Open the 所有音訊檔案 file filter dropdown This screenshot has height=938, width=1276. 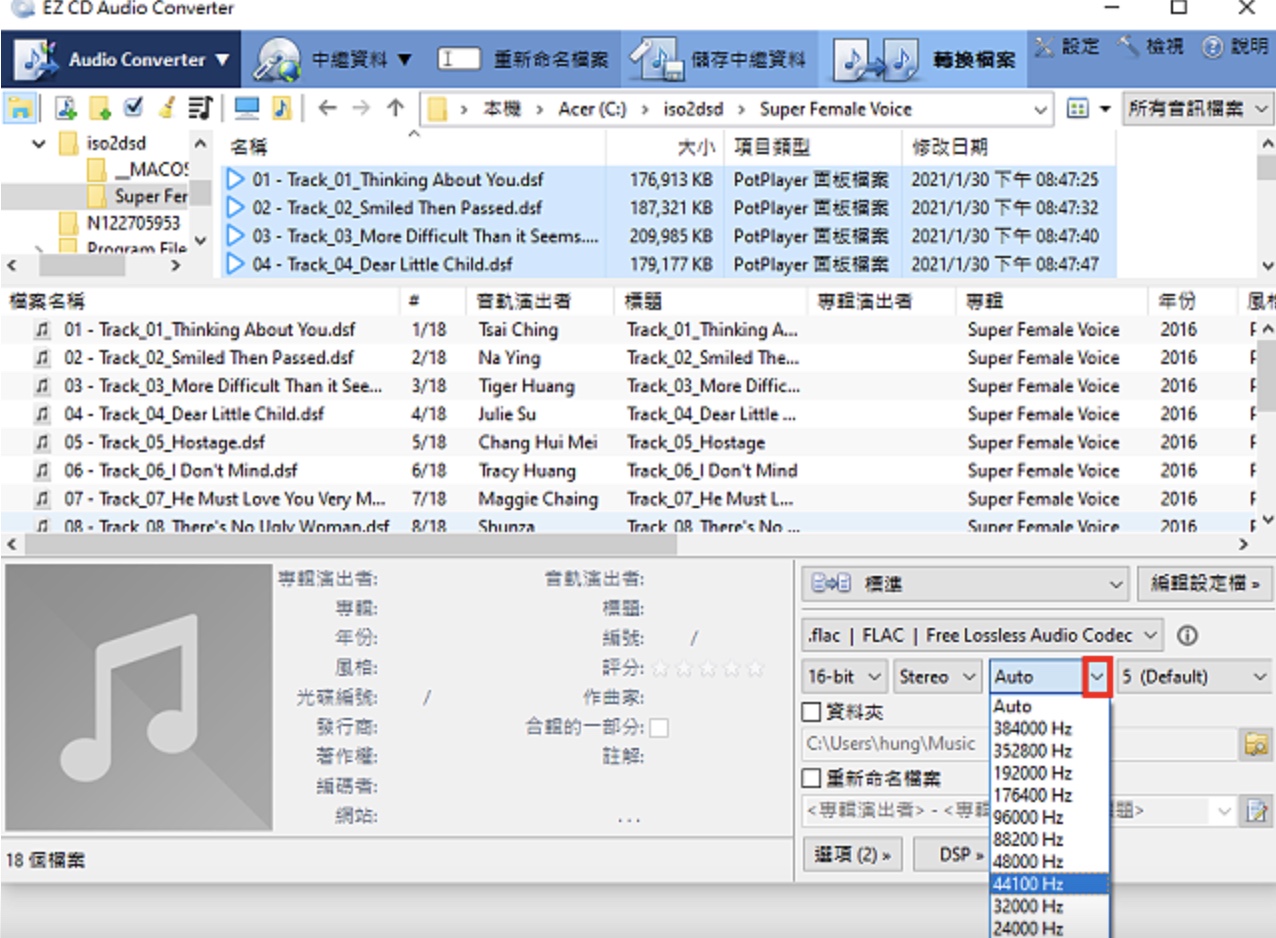1198,108
